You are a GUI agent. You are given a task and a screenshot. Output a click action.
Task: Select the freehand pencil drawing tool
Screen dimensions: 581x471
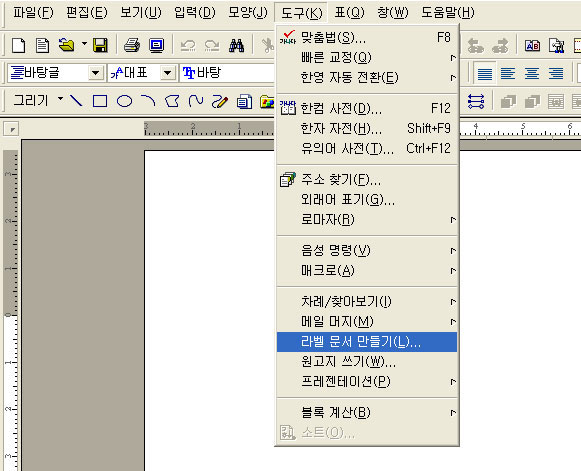coord(220,101)
